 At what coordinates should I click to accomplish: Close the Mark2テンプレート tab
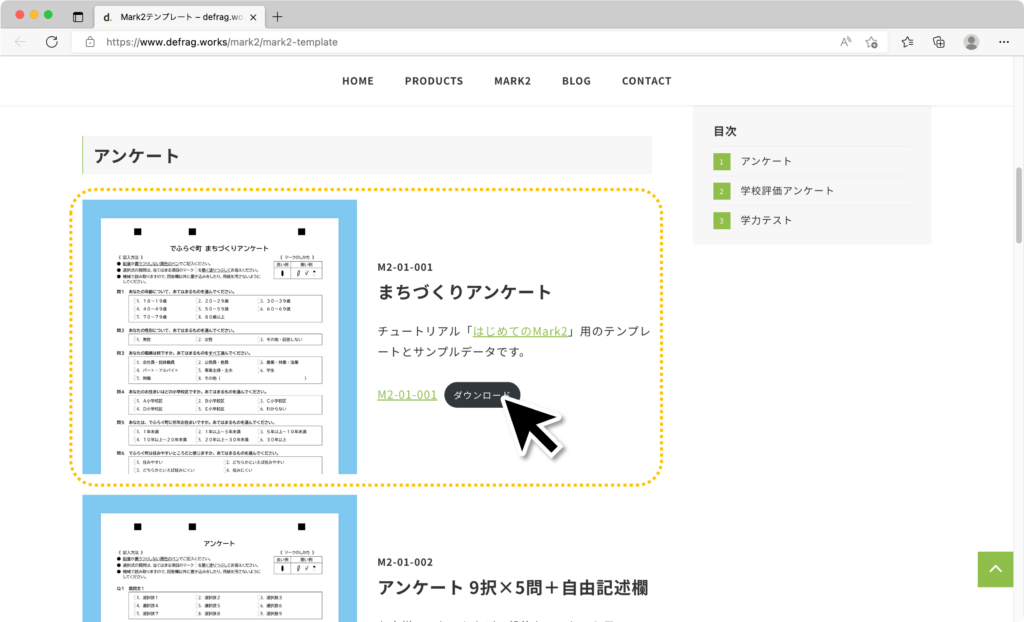pyautogui.click(x=253, y=17)
